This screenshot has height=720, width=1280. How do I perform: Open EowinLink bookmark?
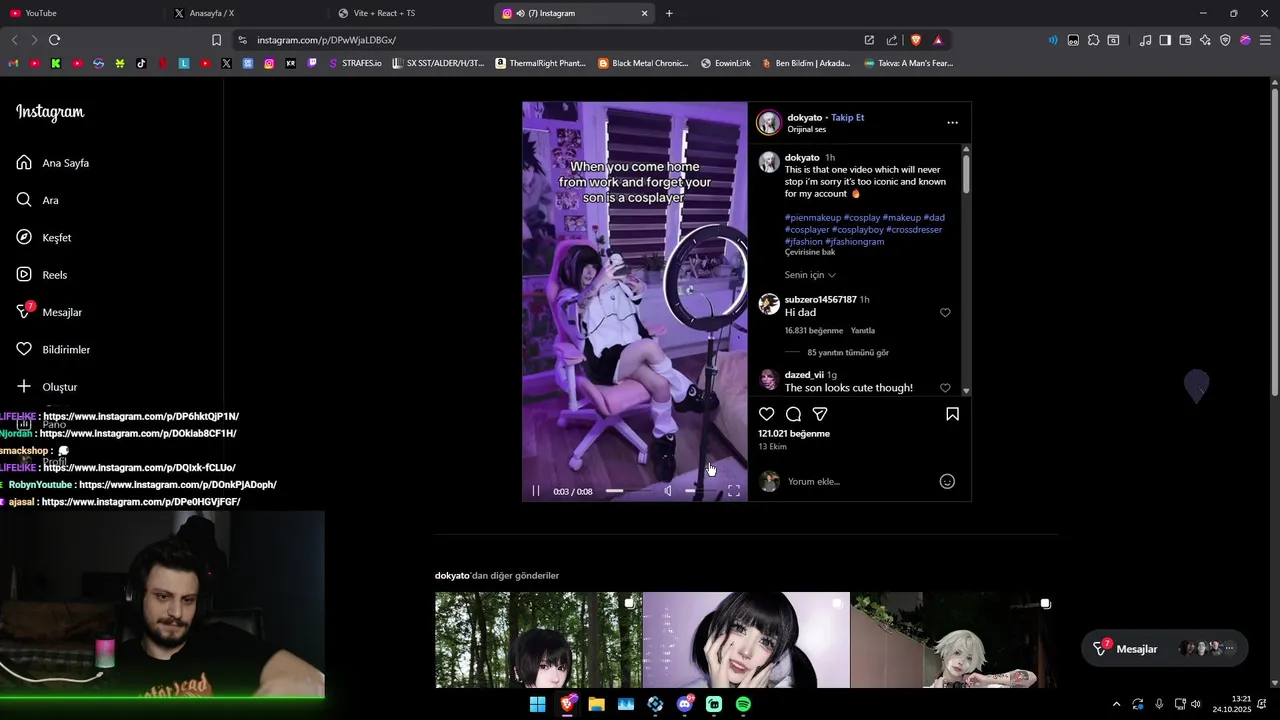(x=726, y=63)
